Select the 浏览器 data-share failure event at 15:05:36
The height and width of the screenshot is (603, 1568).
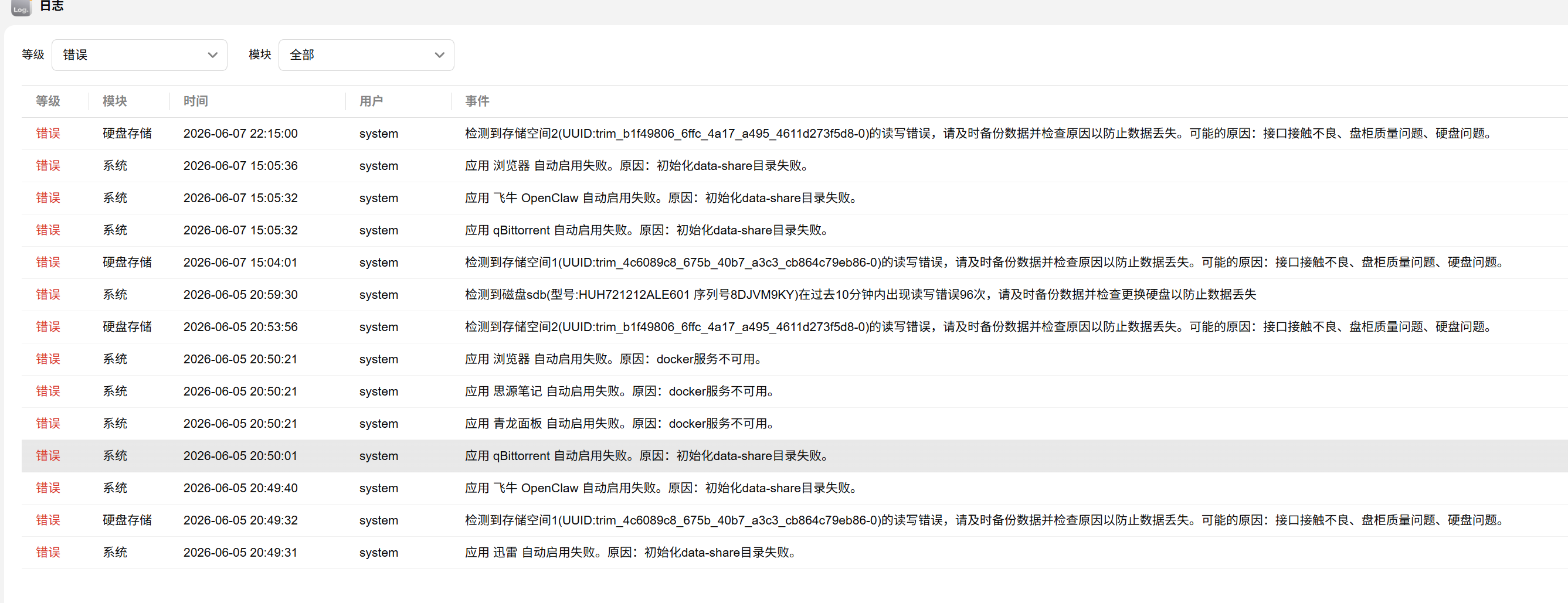(637, 165)
